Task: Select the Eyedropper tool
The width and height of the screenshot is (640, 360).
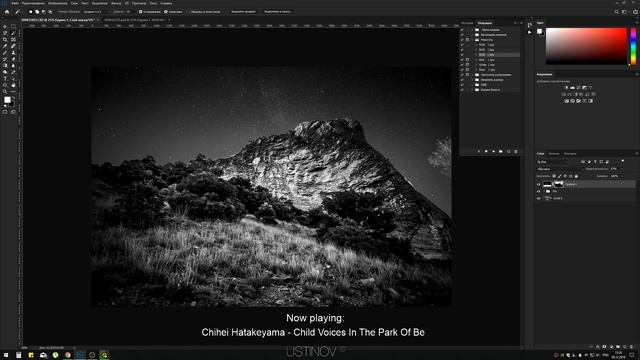Action: [x=5, y=46]
